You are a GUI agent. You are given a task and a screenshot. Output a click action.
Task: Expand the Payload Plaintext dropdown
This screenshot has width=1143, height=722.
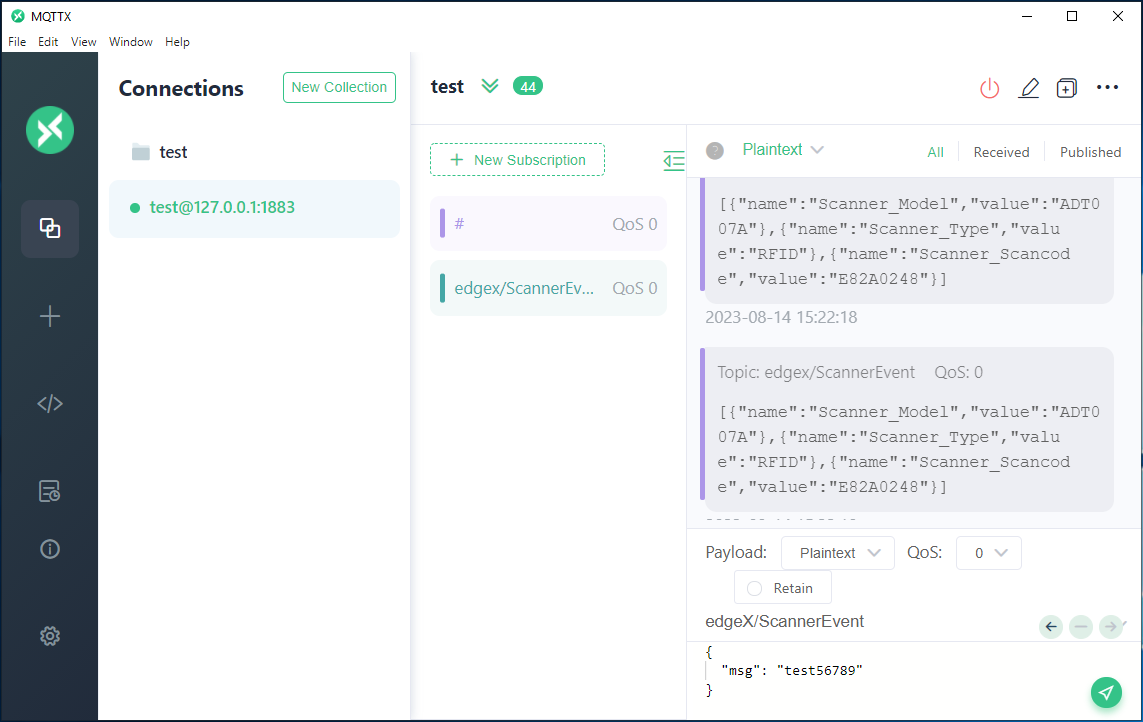tap(838, 553)
